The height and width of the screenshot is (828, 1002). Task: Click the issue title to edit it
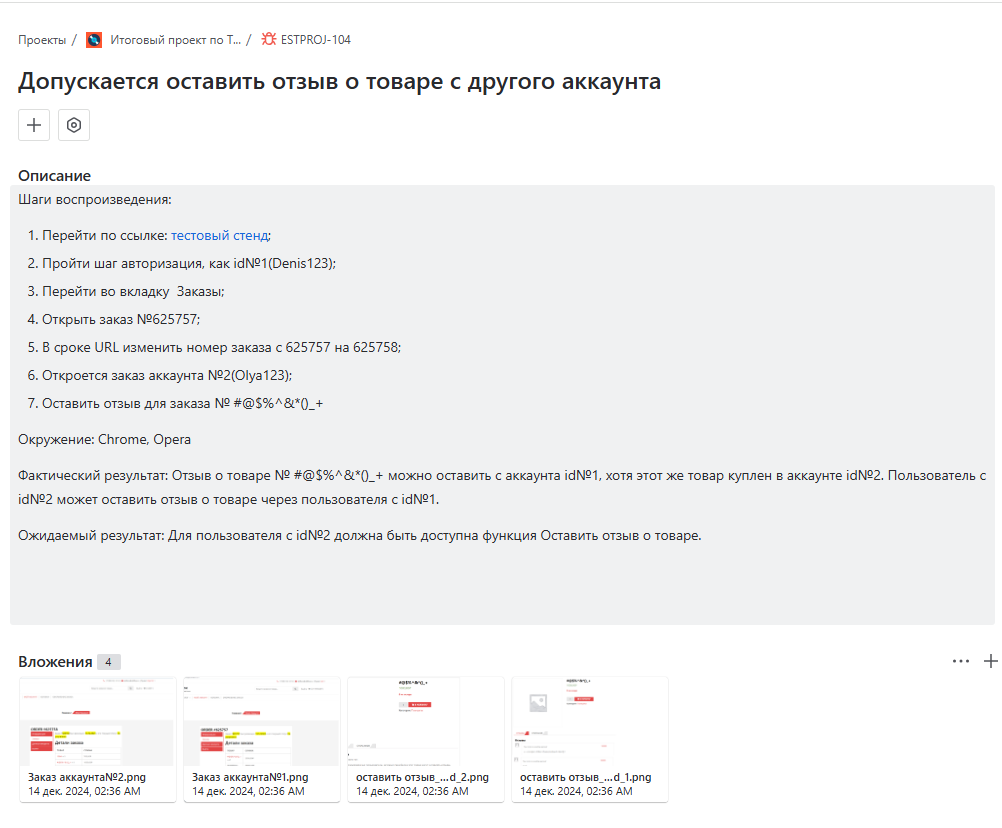[x=339, y=82]
